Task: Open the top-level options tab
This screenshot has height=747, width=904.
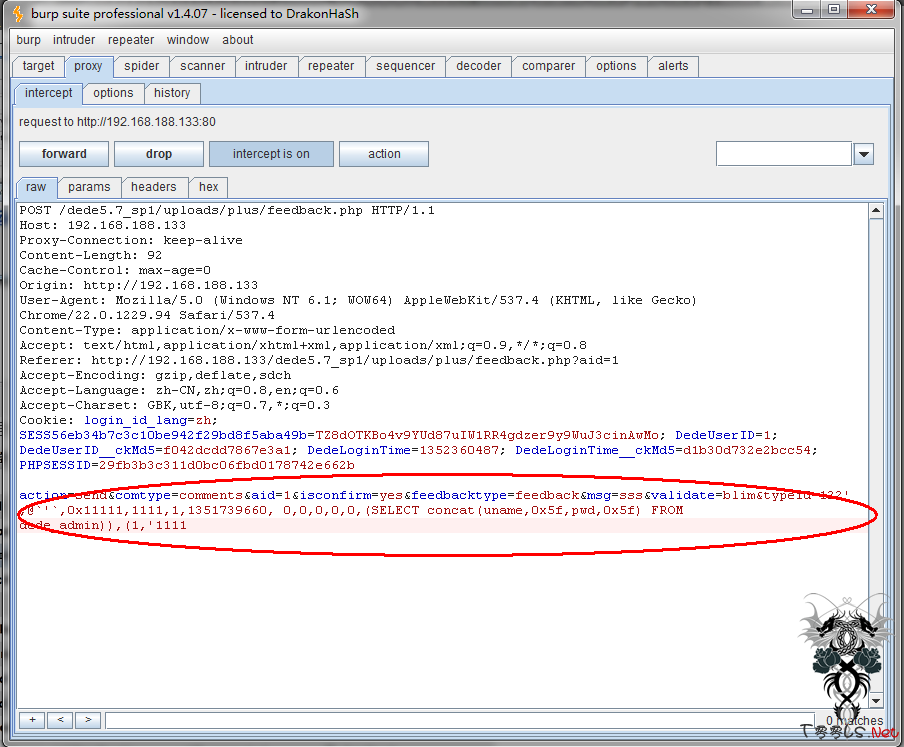Action: click(616, 66)
